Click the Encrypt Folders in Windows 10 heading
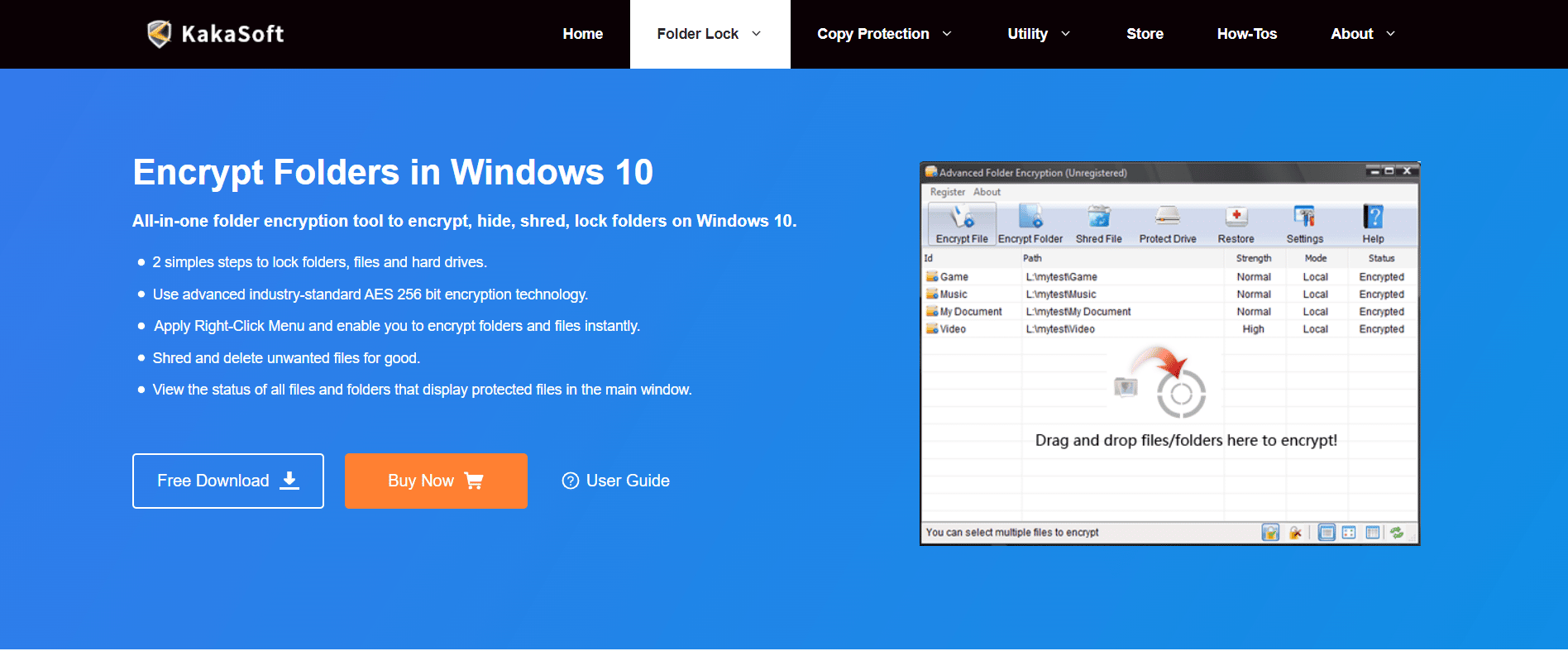Screen dimensions: 1568x651 click(x=393, y=172)
